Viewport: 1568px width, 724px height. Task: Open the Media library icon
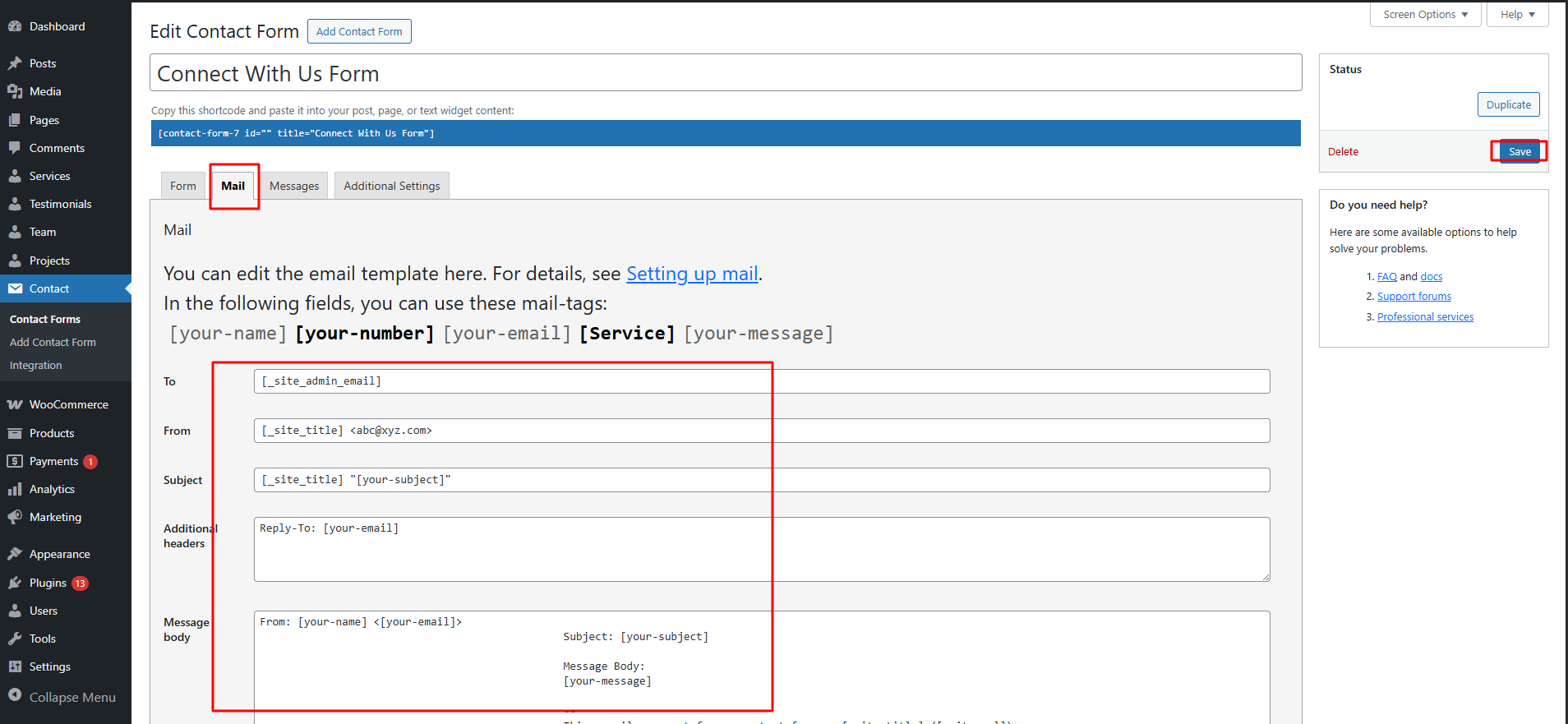pos(15,91)
